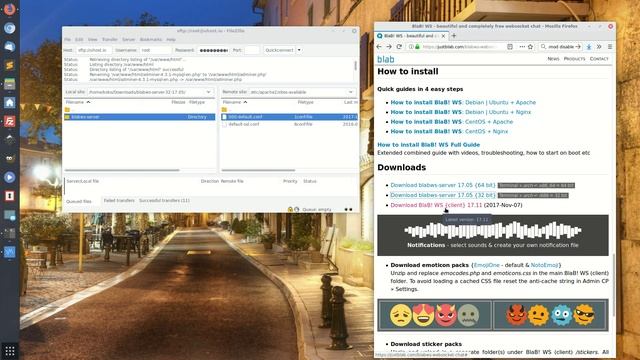Expand Firefox toolbar overflow chevron
This screenshot has width=640, height=360.
pyautogui.click(x=599, y=47)
